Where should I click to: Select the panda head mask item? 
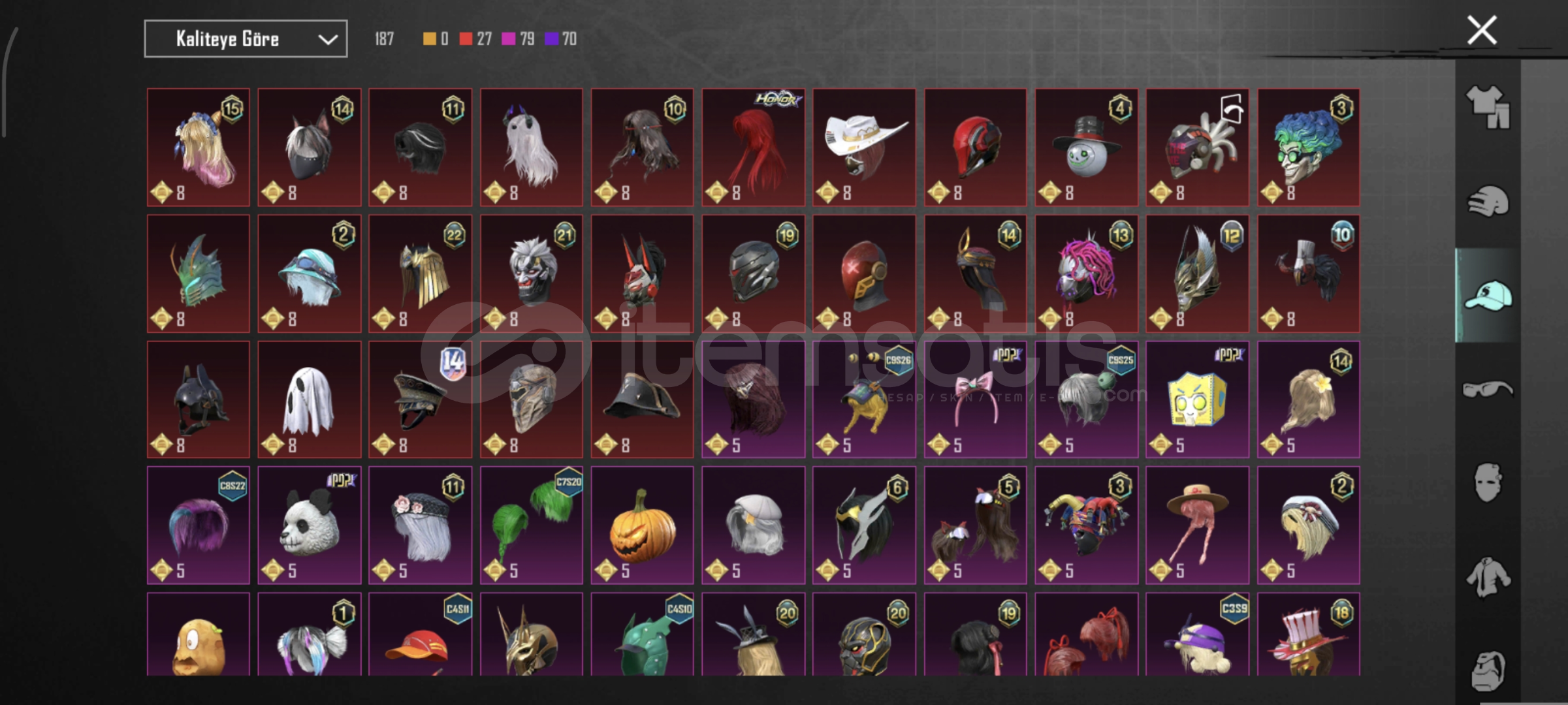coord(309,525)
